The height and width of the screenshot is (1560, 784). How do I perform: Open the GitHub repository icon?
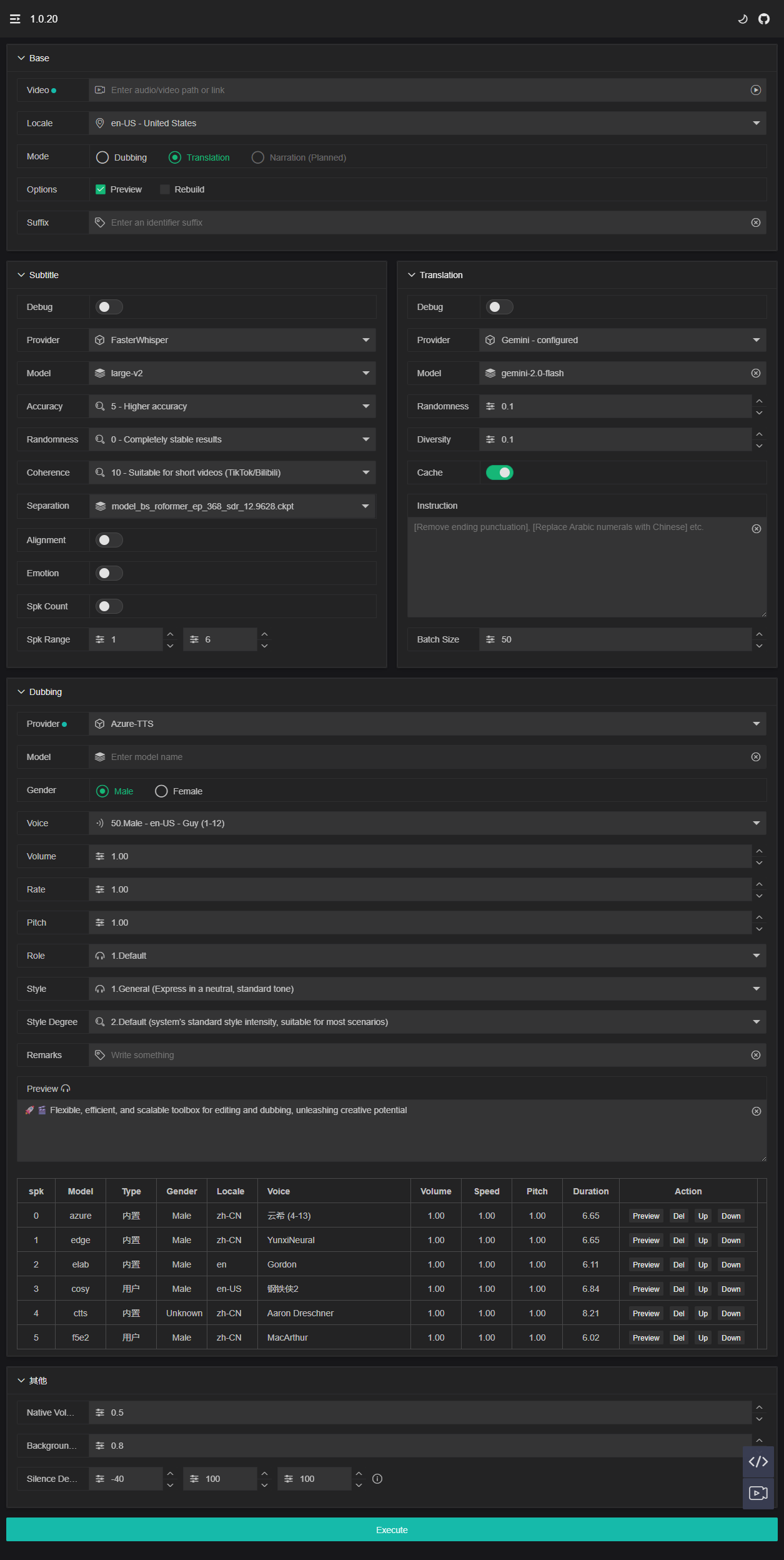pyautogui.click(x=763, y=19)
